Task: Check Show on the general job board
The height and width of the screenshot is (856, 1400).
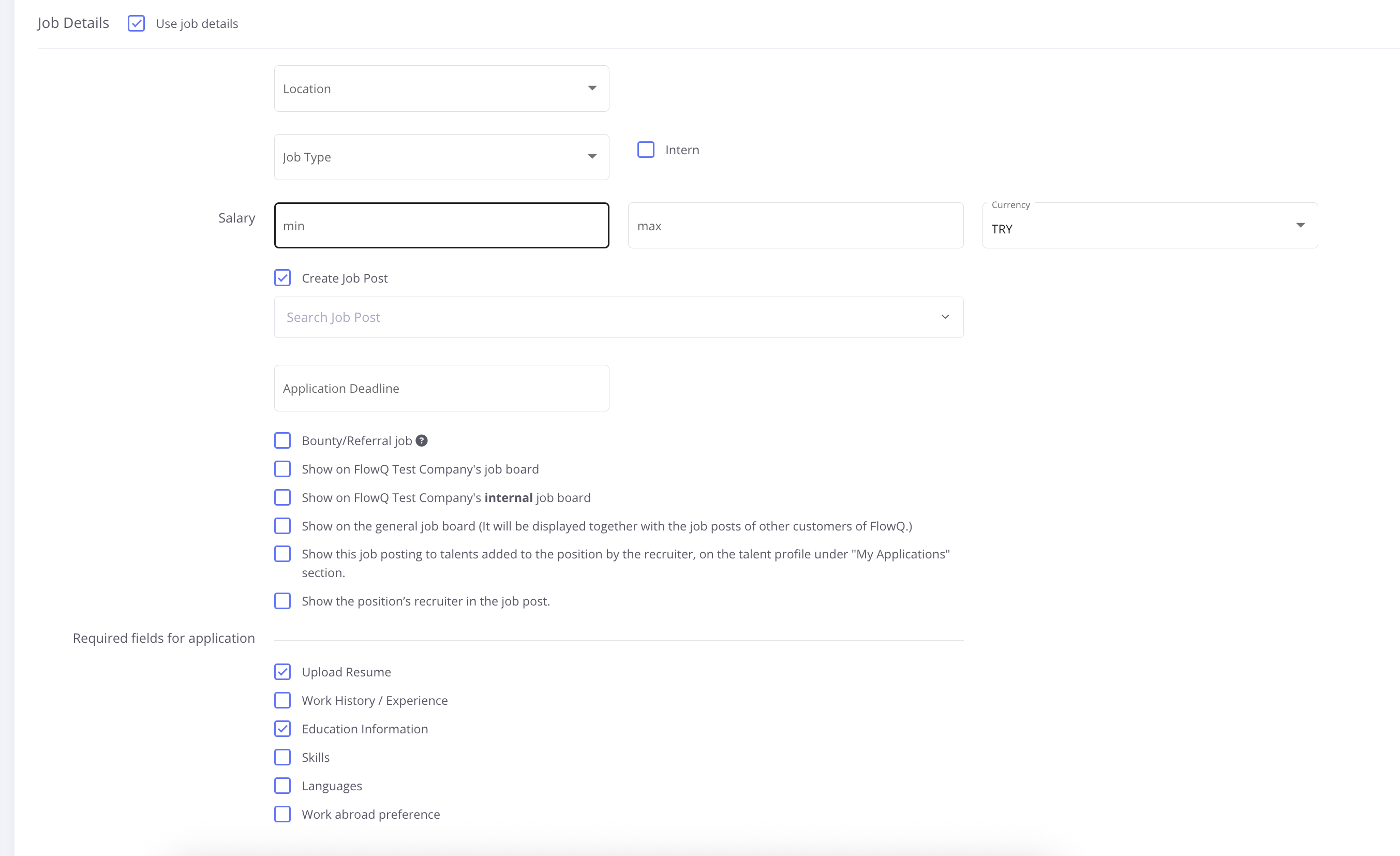Action: pos(282,526)
